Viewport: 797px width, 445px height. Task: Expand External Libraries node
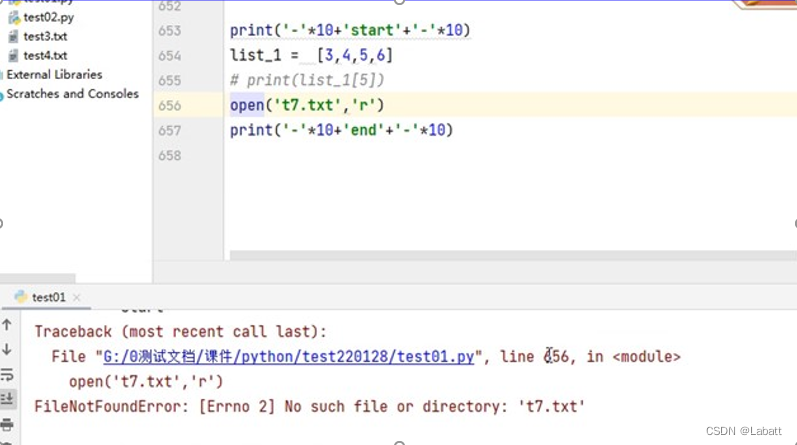pos(54,75)
